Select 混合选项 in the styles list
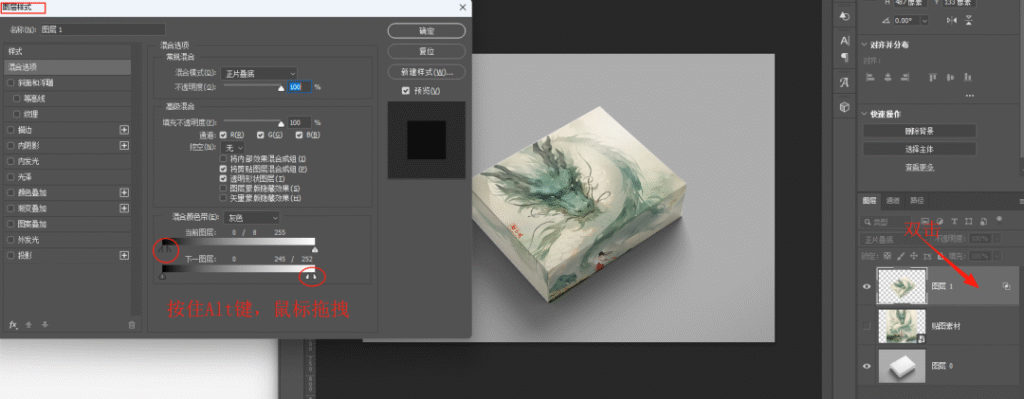 click(x=67, y=67)
